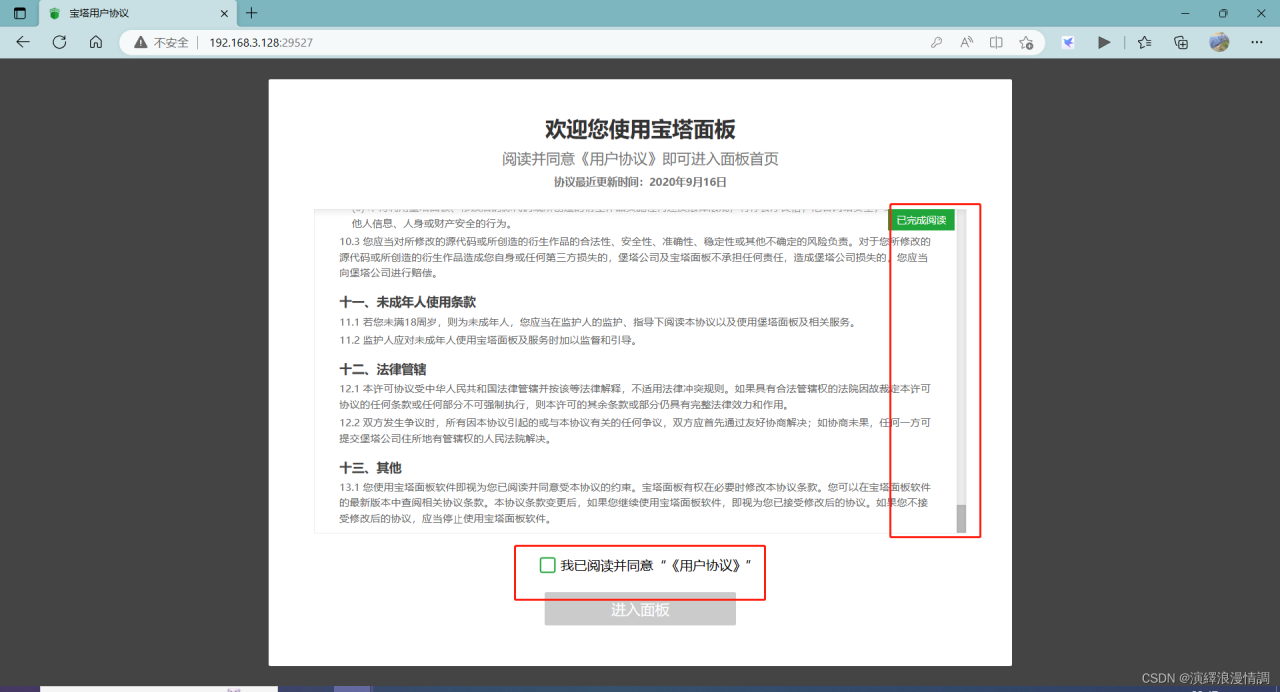Check the 我已阅读并同意 agreement checkbox

click(x=547, y=564)
